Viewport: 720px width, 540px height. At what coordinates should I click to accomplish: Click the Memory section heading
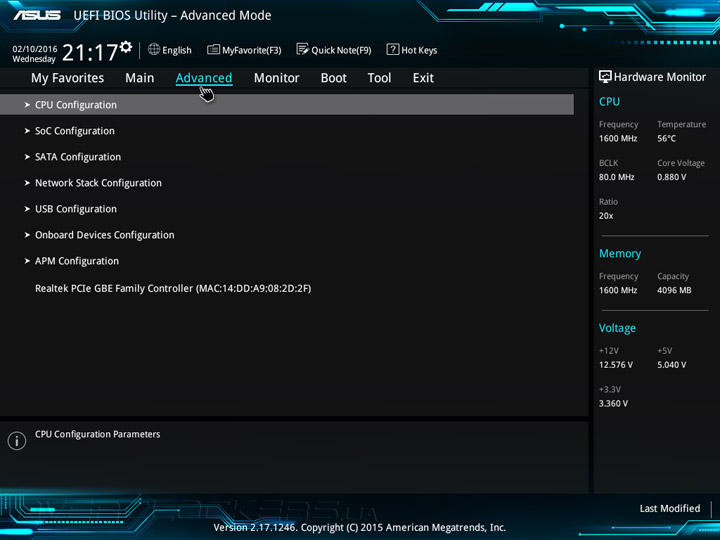click(x=620, y=253)
